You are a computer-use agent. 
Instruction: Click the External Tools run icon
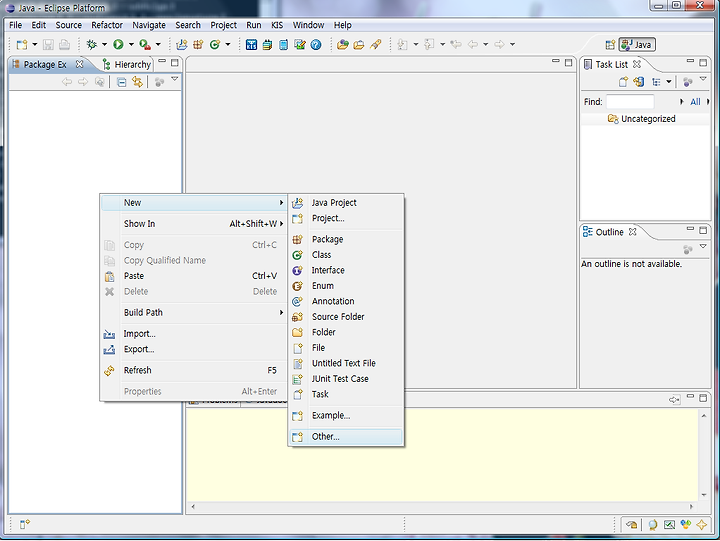(145, 45)
